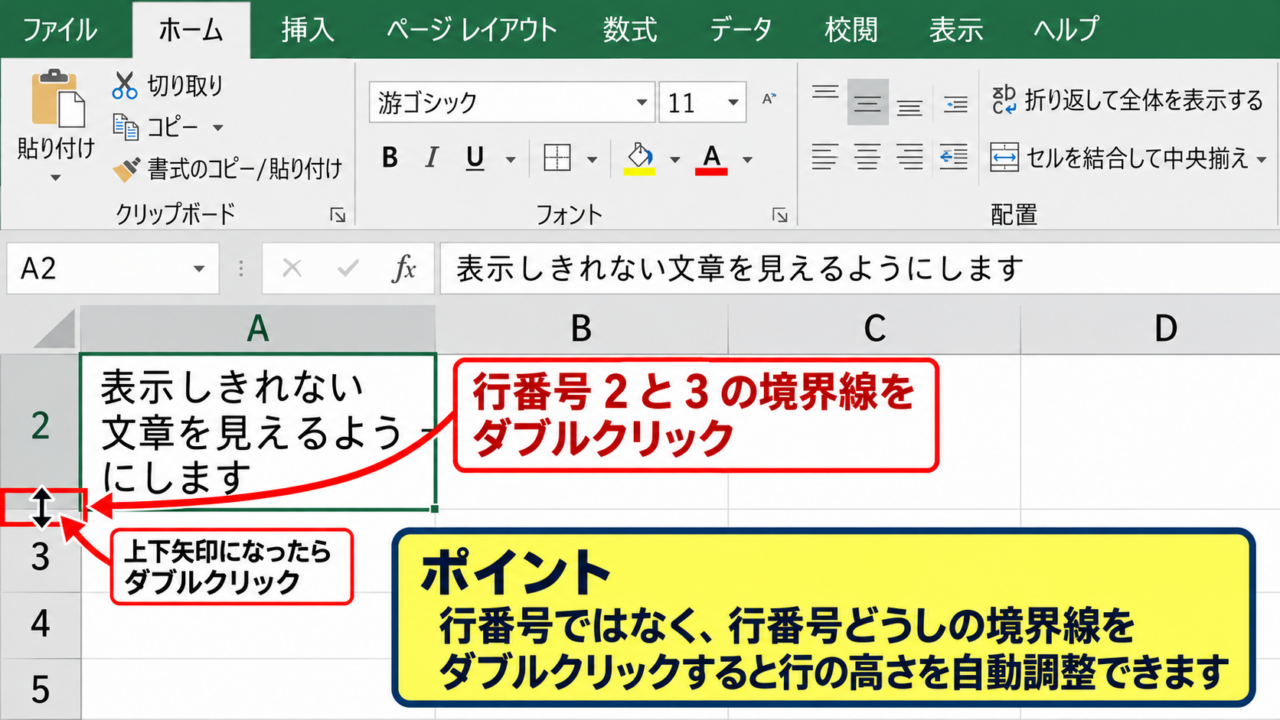Open the fill color dropdown arrow
This screenshot has height=720, width=1280.
click(675, 159)
